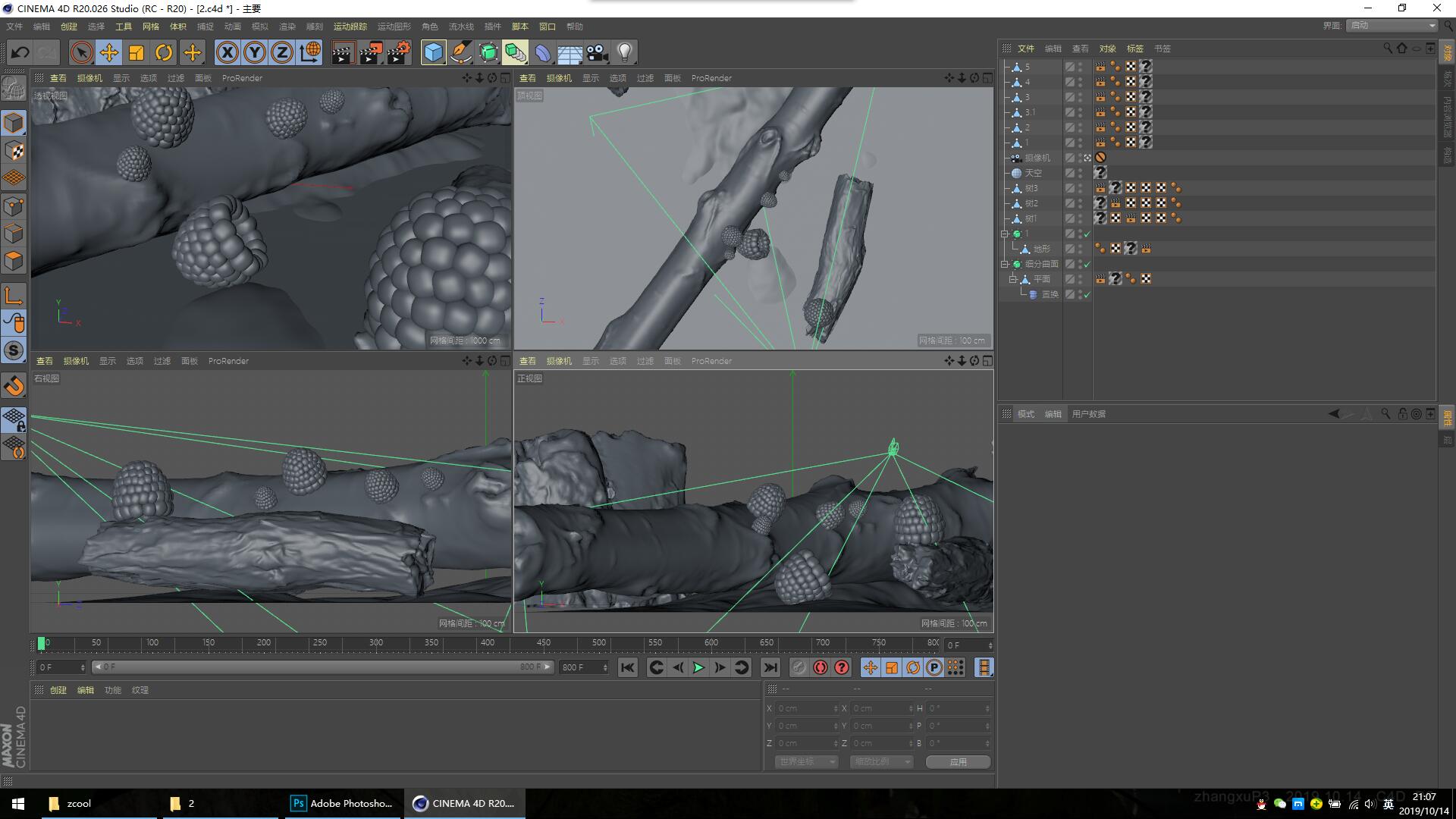Open 用户数据 menu in Attribute Manager

(1089, 414)
